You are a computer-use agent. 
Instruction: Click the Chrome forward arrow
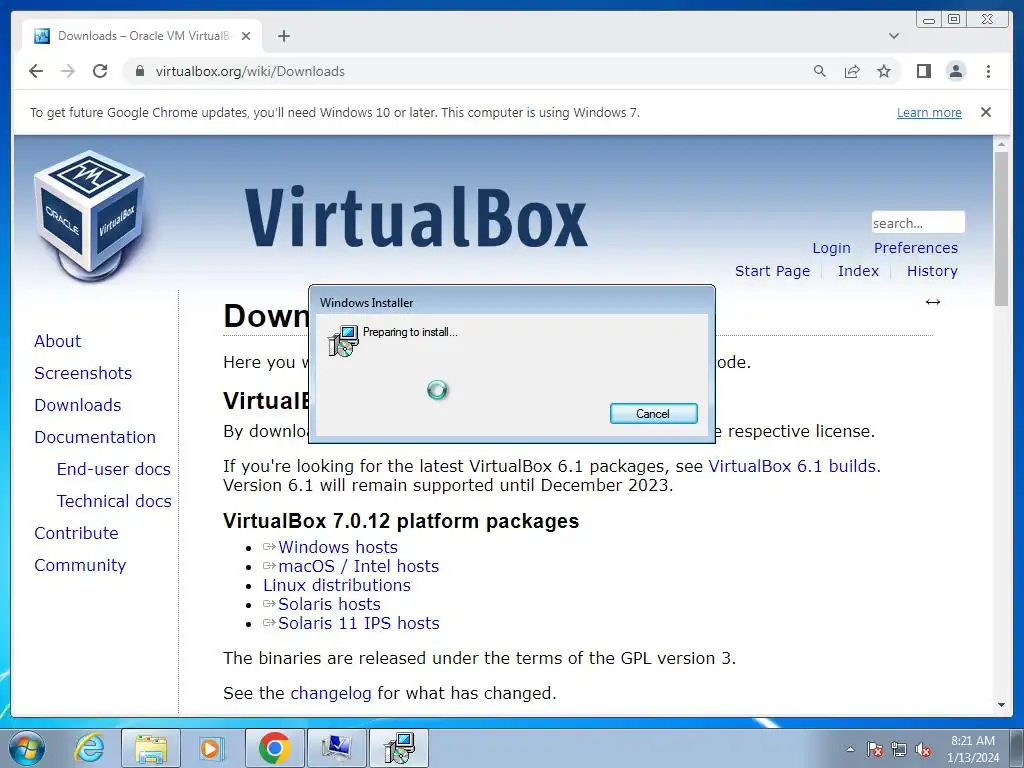coord(68,71)
